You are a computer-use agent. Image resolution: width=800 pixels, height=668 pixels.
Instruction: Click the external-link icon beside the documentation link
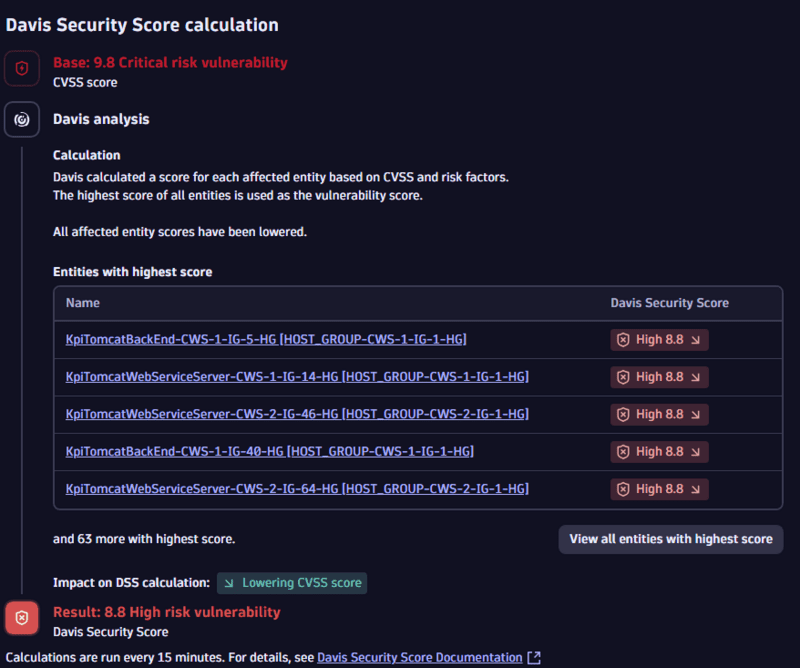click(x=533, y=657)
